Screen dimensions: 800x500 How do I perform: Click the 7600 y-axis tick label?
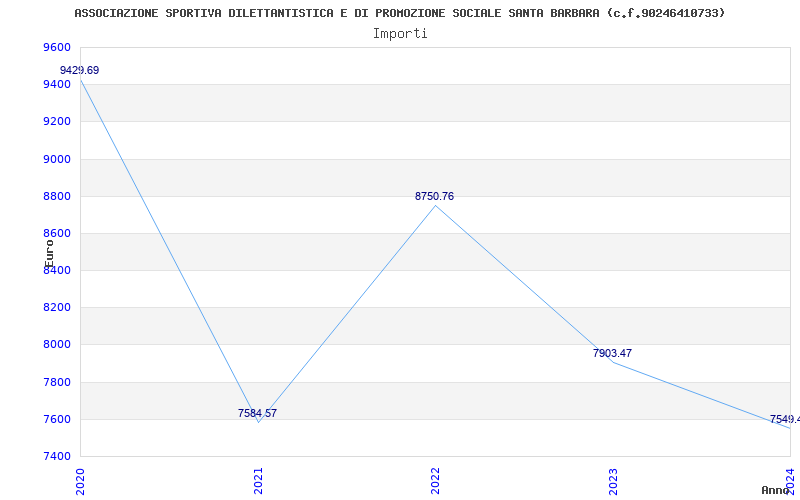coord(58,419)
